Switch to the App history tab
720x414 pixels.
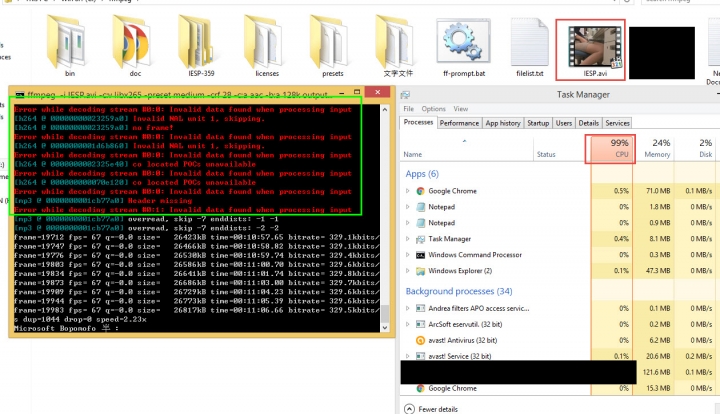click(x=503, y=123)
